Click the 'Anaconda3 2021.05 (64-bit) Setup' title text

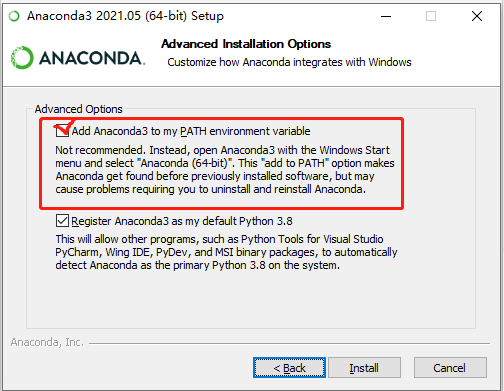tap(125, 16)
